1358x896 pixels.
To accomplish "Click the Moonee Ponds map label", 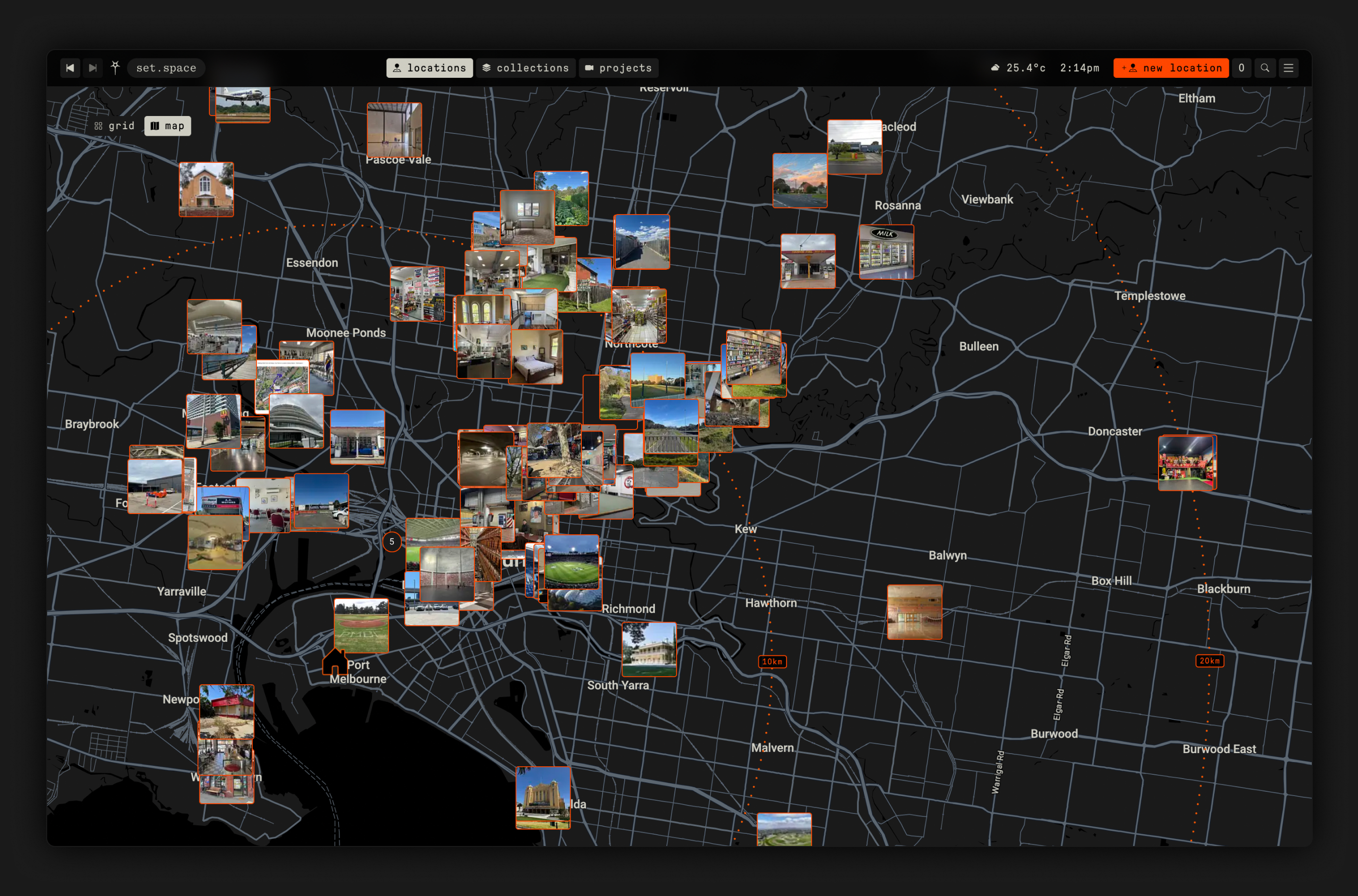I will point(346,332).
